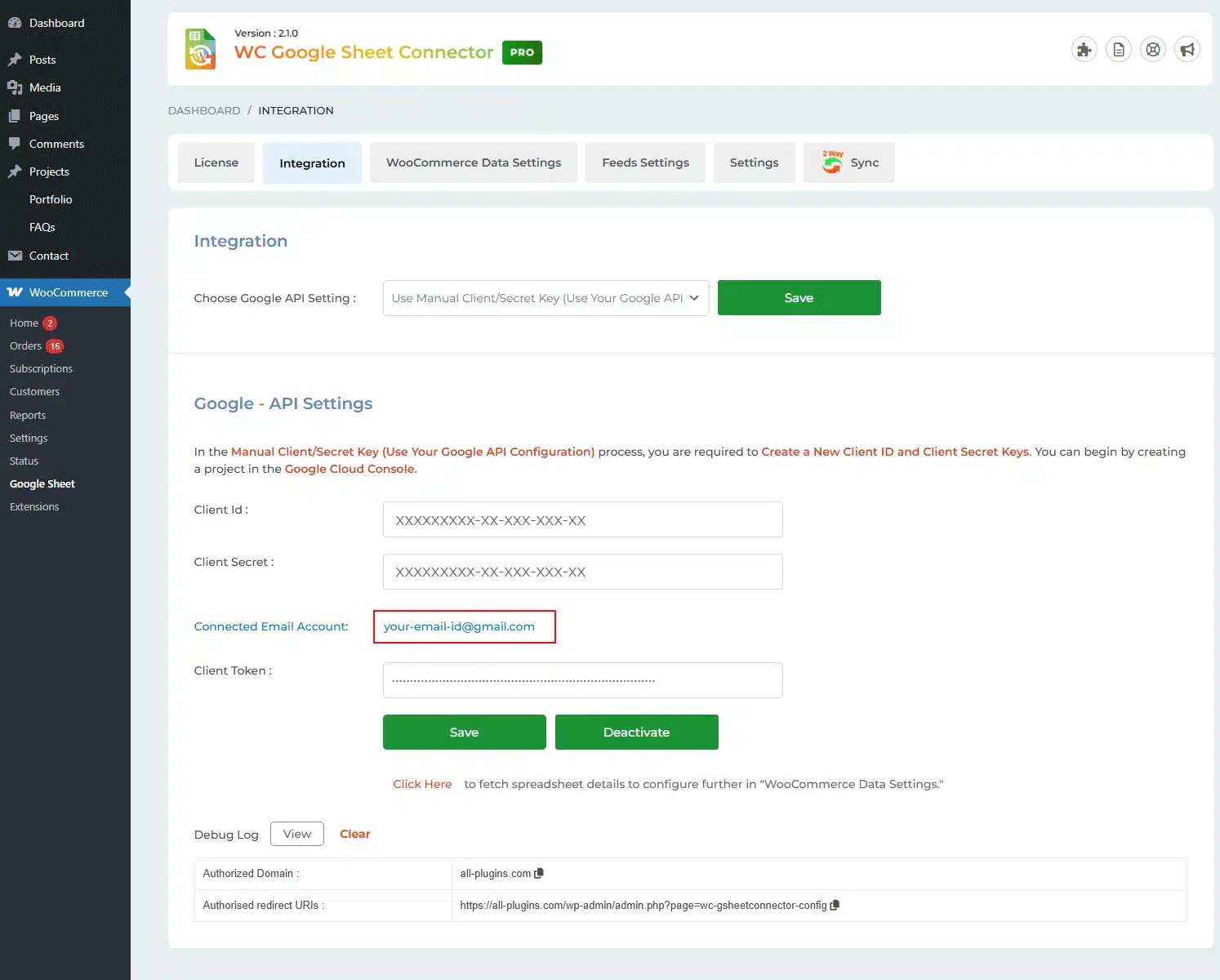This screenshot has height=980, width=1220.
Task: Open the Feeds Settings tab
Action: (645, 163)
